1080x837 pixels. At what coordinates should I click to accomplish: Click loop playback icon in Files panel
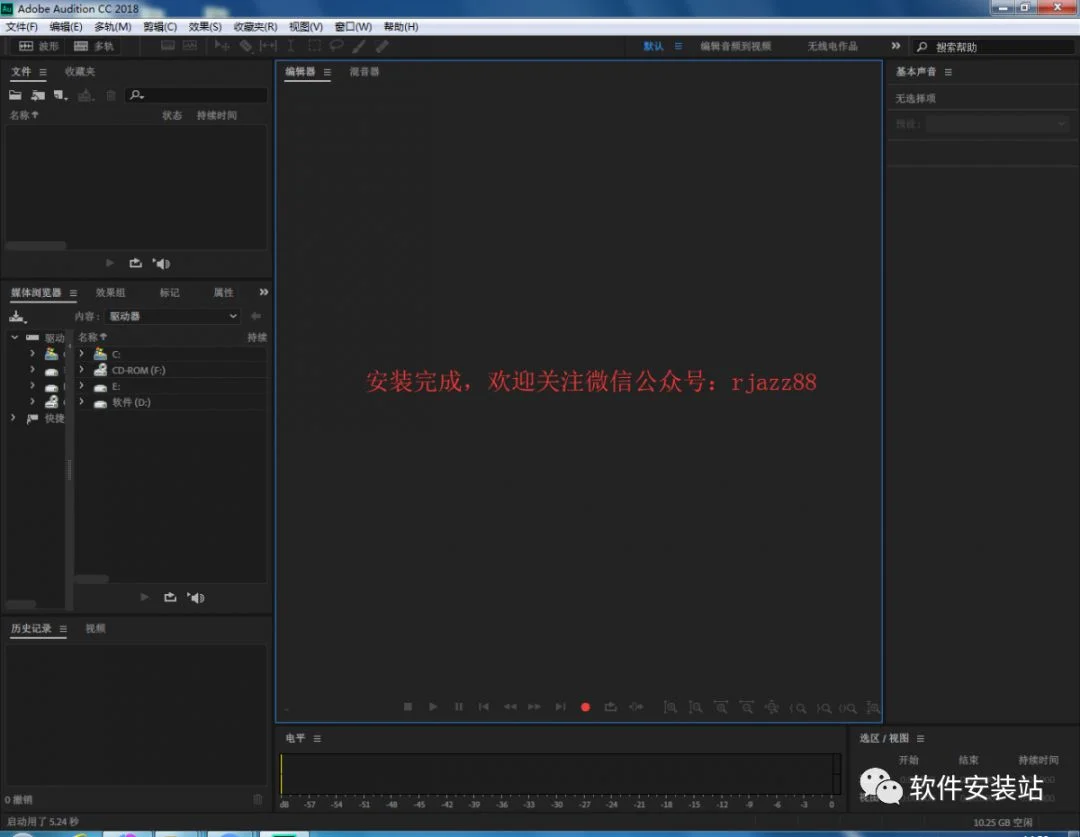(136, 263)
